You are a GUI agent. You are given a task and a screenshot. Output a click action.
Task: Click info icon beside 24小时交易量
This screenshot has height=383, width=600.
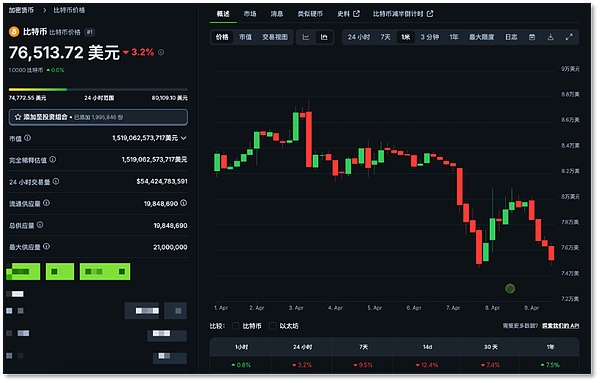coord(56,181)
